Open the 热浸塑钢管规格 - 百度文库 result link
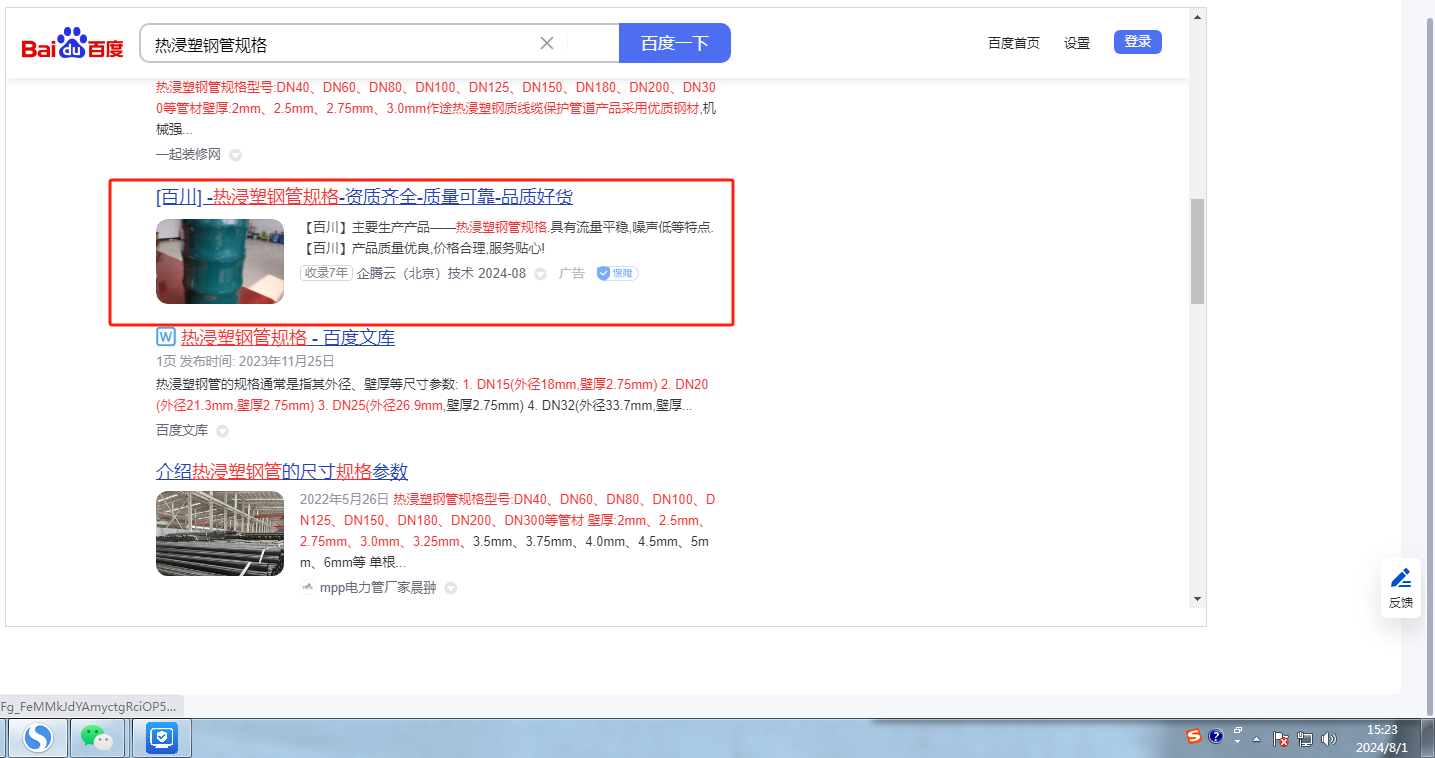 click(287, 337)
